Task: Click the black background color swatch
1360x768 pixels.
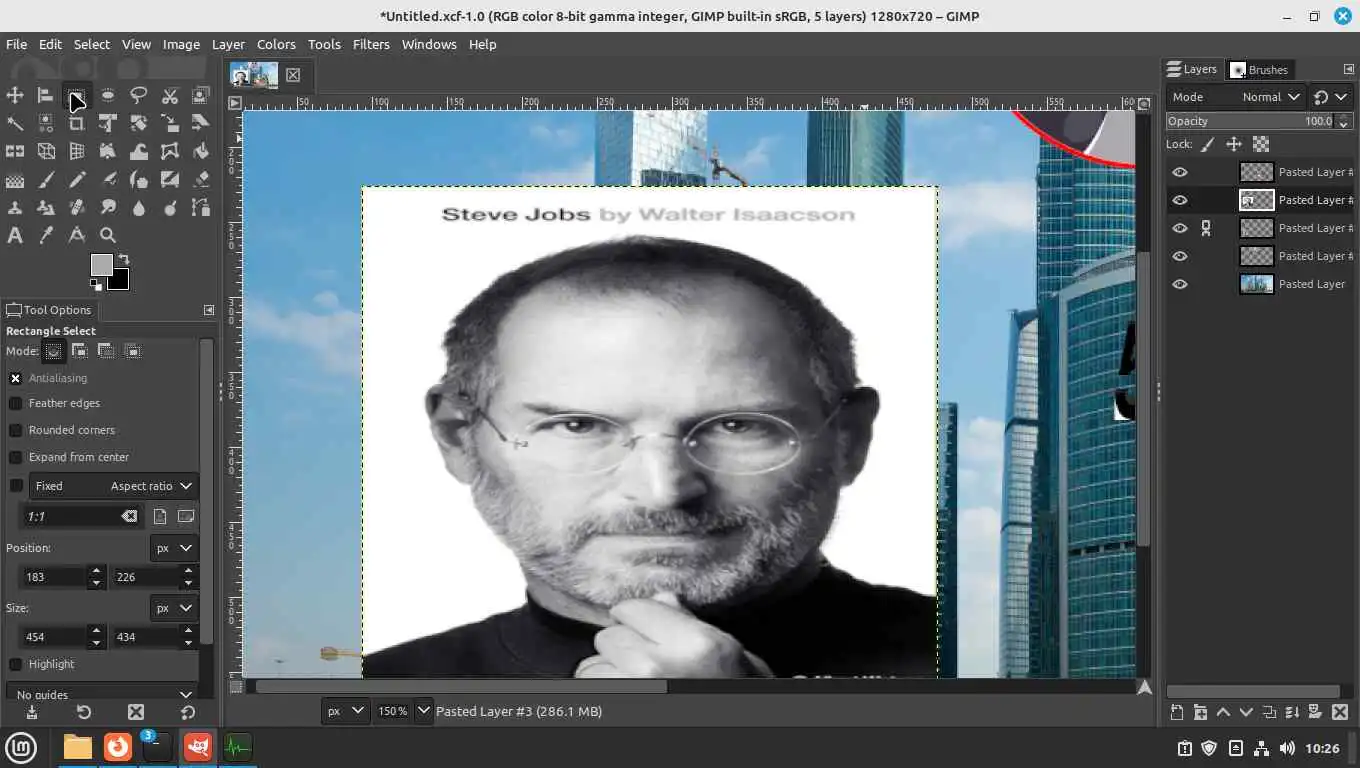Action: [x=121, y=281]
